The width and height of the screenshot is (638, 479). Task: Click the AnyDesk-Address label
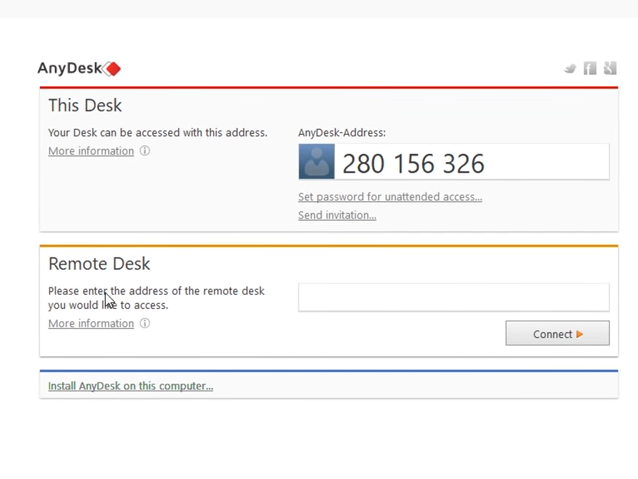[x=342, y=133]
